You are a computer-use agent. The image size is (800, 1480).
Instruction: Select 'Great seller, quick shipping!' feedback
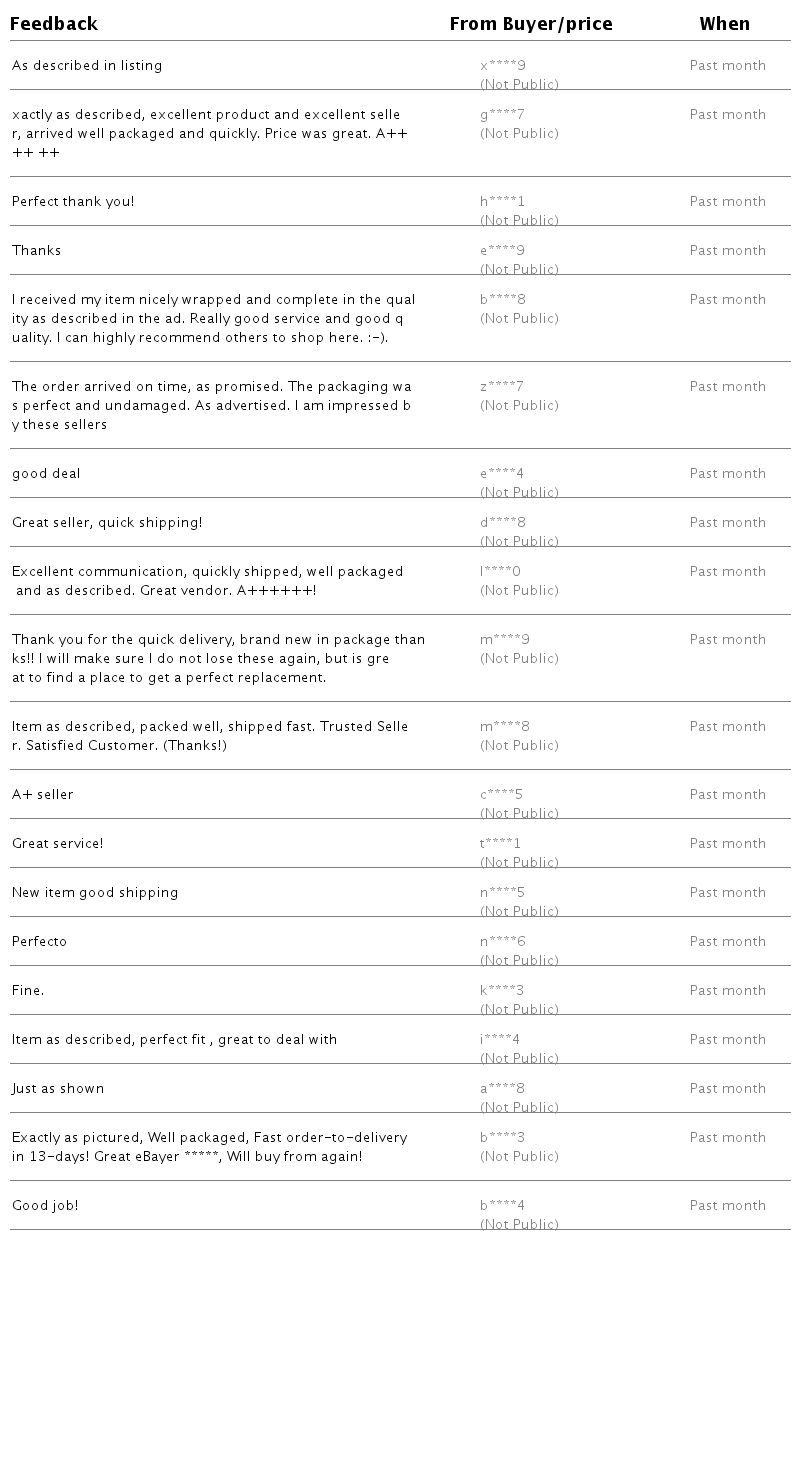click(x=107, y=523)
